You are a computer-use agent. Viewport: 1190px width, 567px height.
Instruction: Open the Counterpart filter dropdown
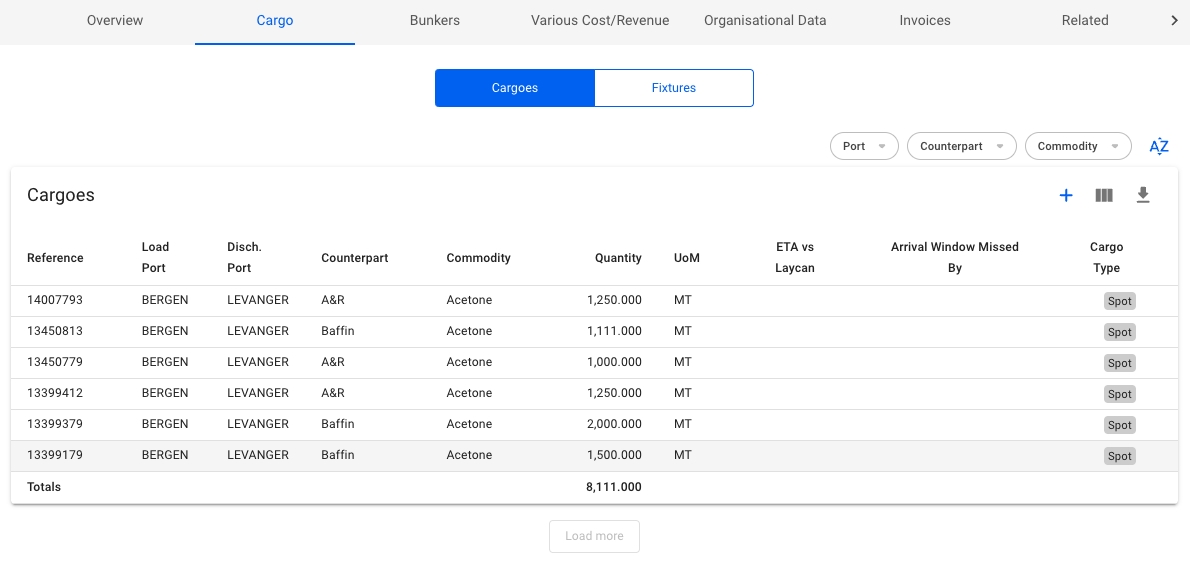(x=961, y=146)
